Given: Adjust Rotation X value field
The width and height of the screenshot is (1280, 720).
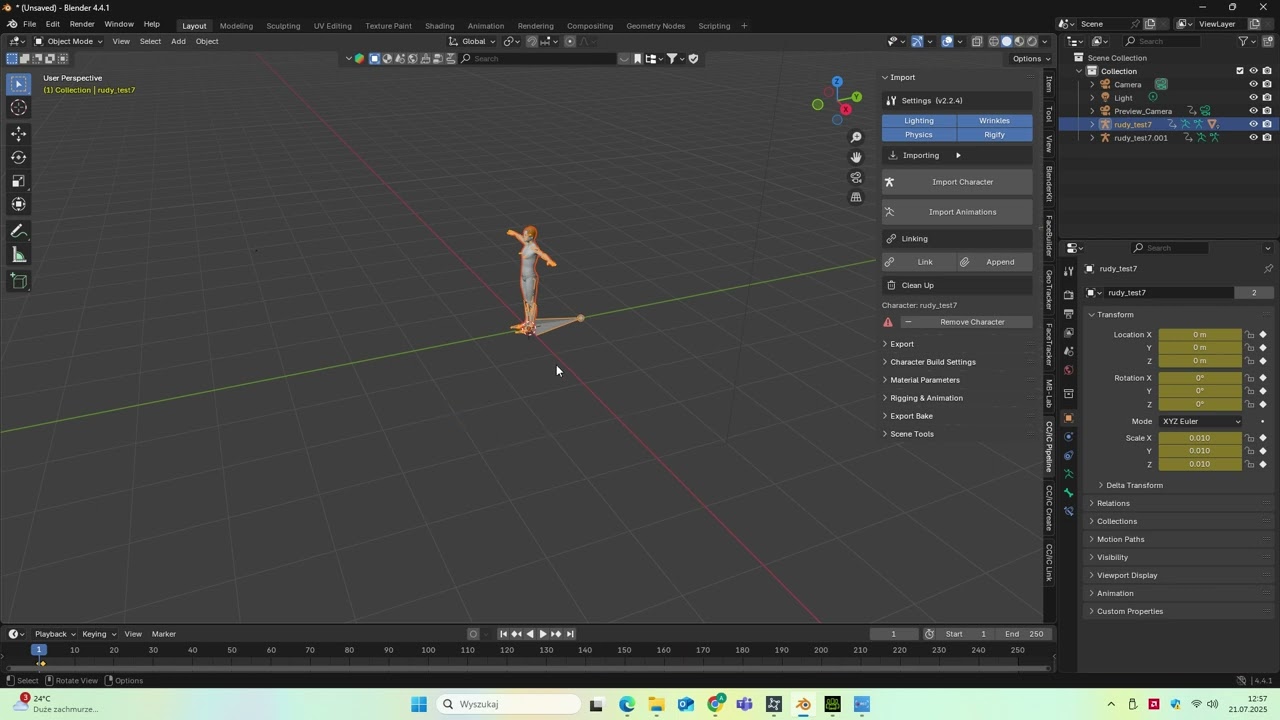Looking at the screenshot, I should click(1200, 378).
